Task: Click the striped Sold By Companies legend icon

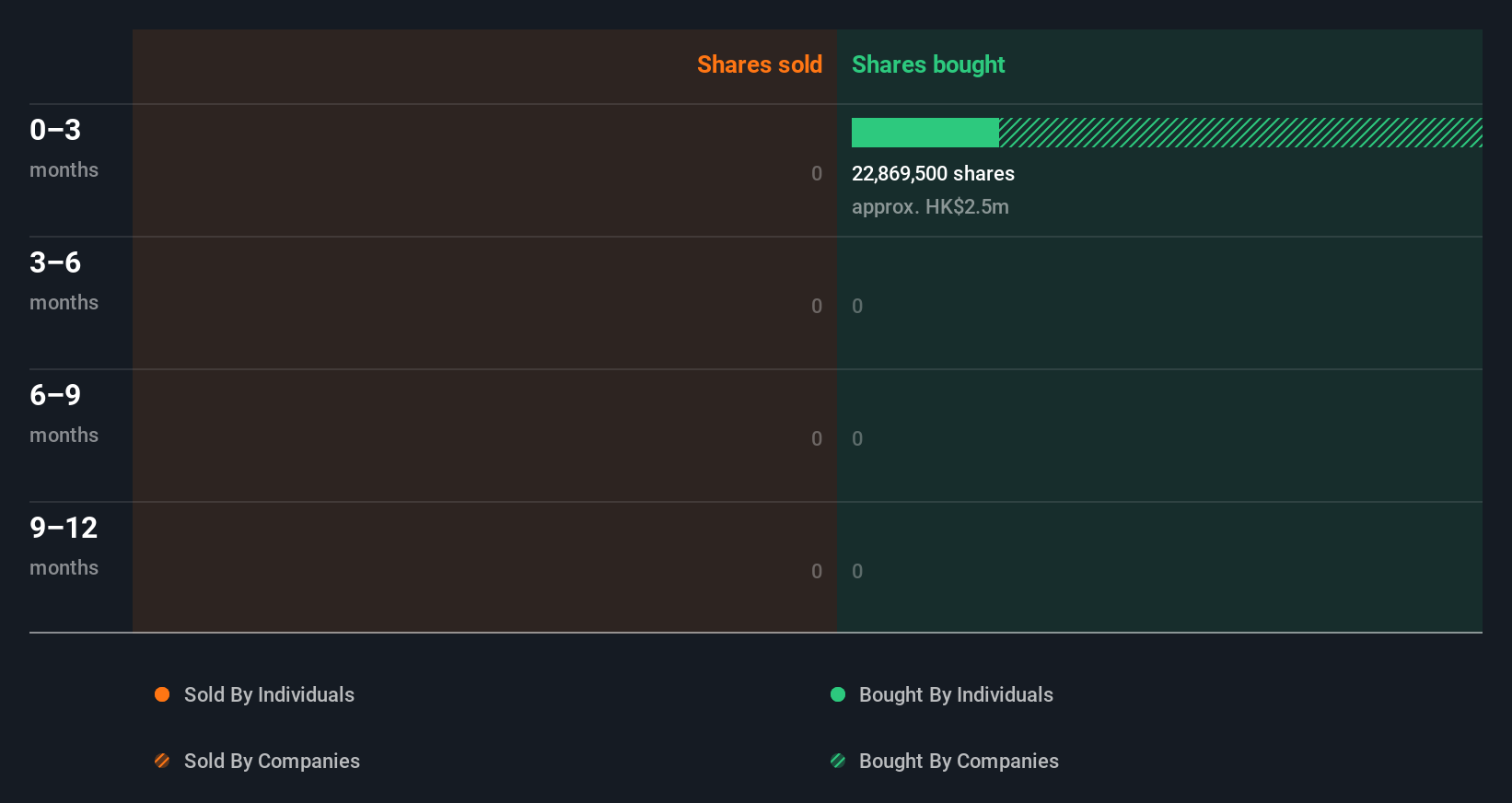Action: [x=162, y=761]
